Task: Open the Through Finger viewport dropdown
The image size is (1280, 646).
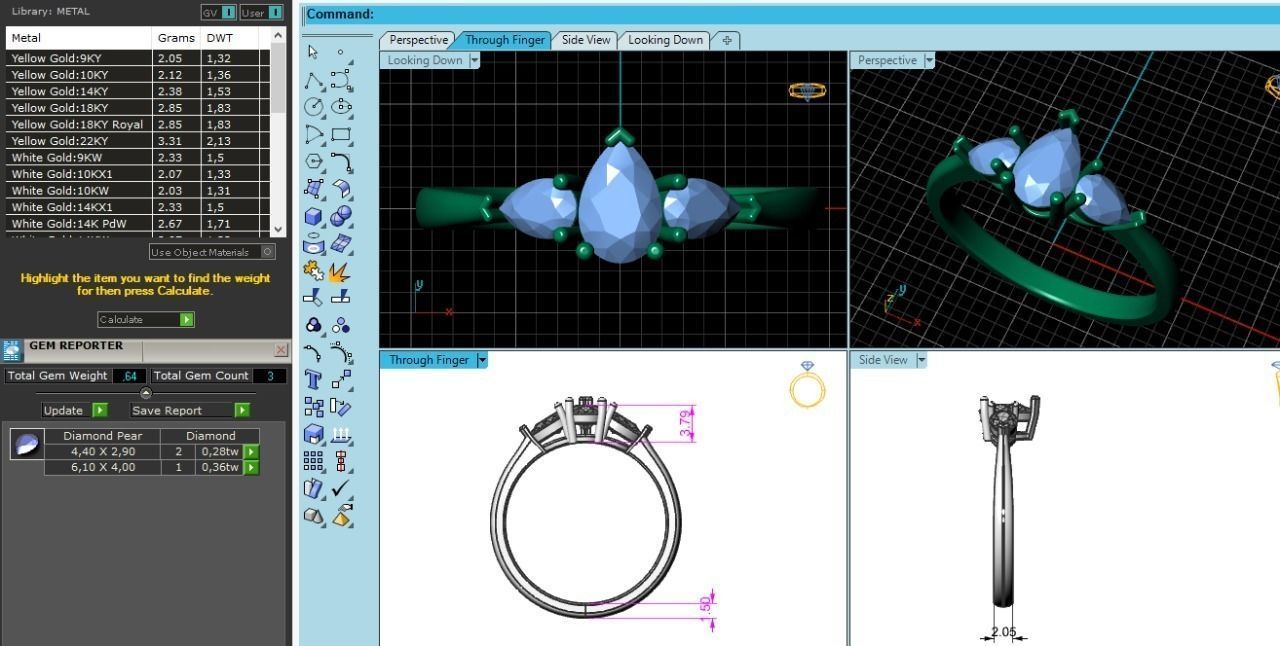Action: point(482,360)
